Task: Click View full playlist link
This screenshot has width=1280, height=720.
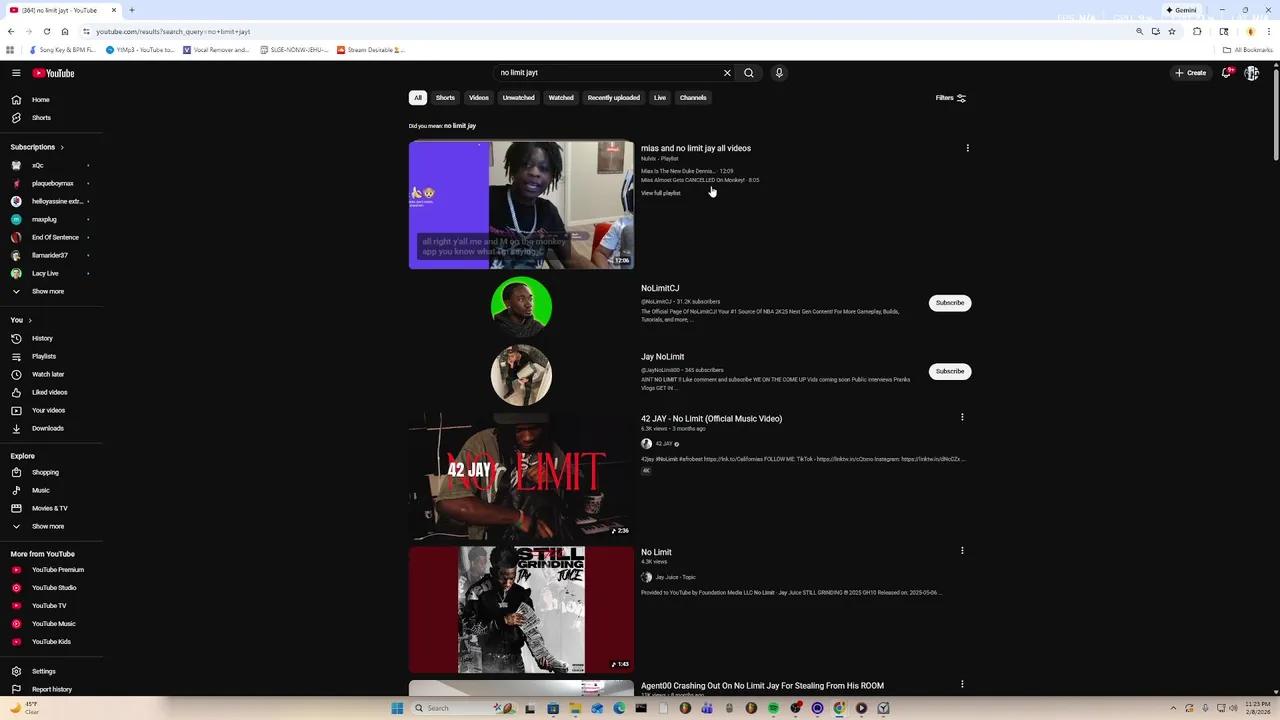Action: pos(661,193)
